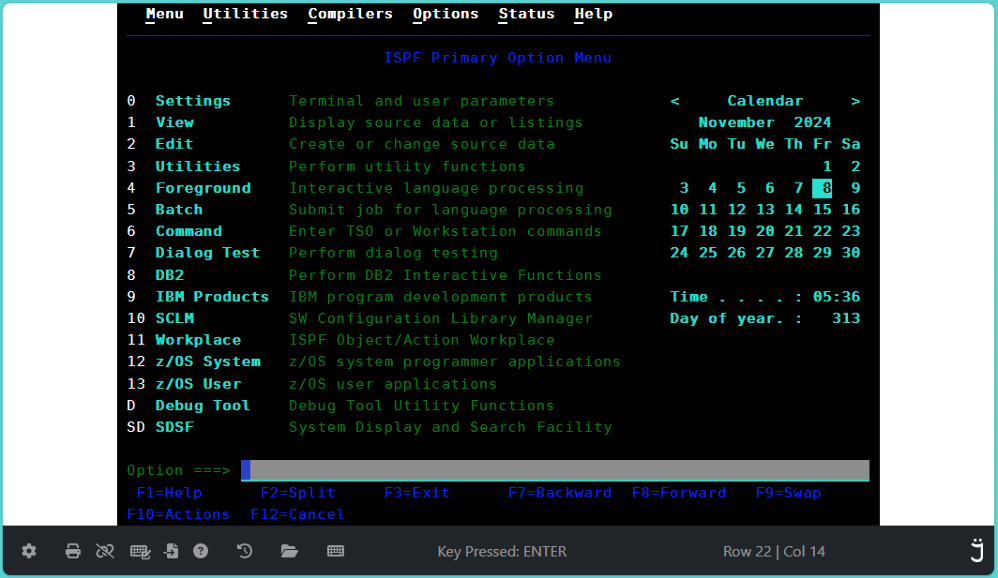Click the Time 05:36 value
This screenshot has height=578, width=998.
tap(836, 297)
